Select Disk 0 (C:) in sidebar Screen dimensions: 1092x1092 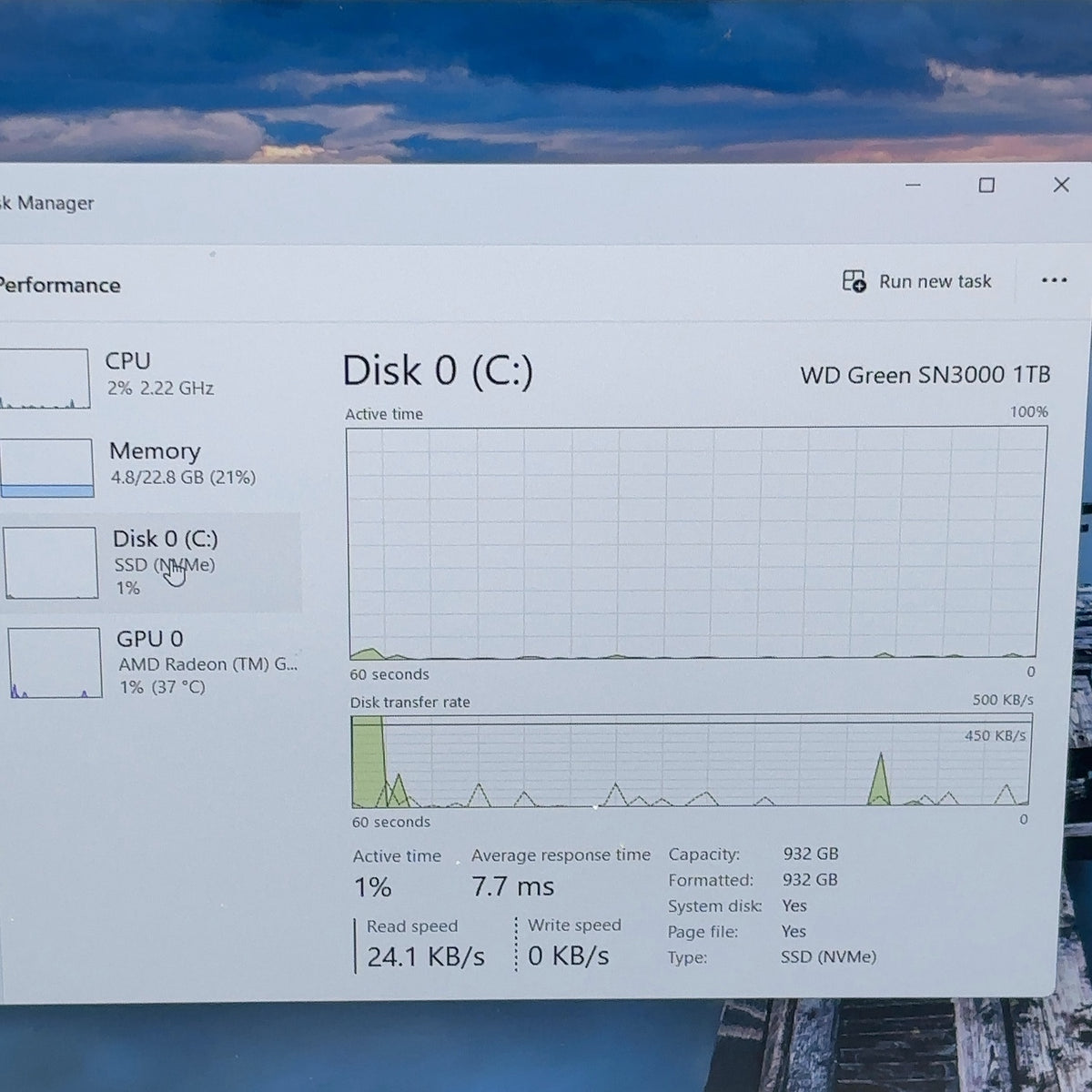click(x=150, y=562)
